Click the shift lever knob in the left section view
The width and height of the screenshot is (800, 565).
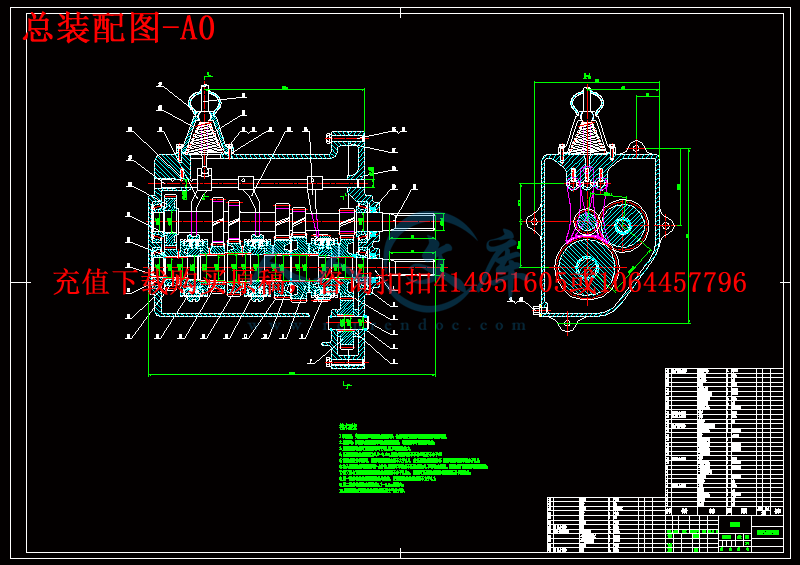pos(205,100)
